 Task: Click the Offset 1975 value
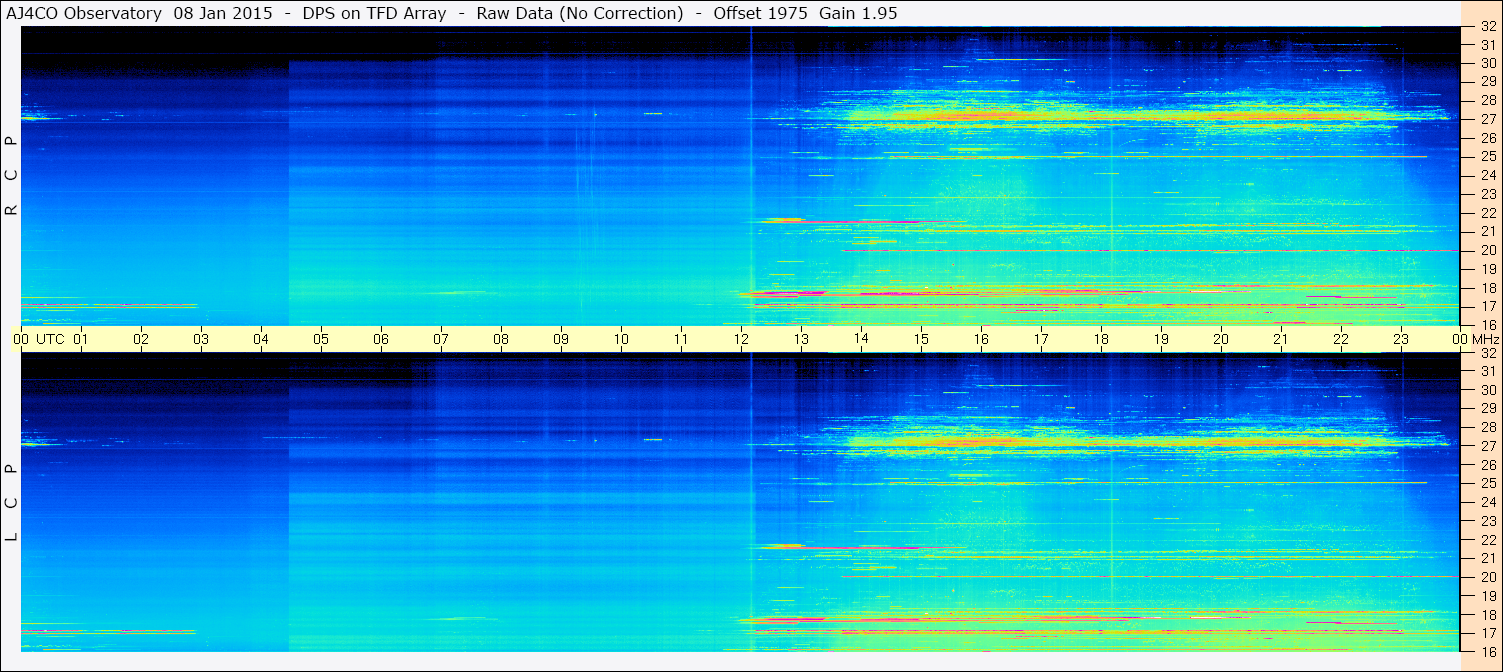(760, 14)
